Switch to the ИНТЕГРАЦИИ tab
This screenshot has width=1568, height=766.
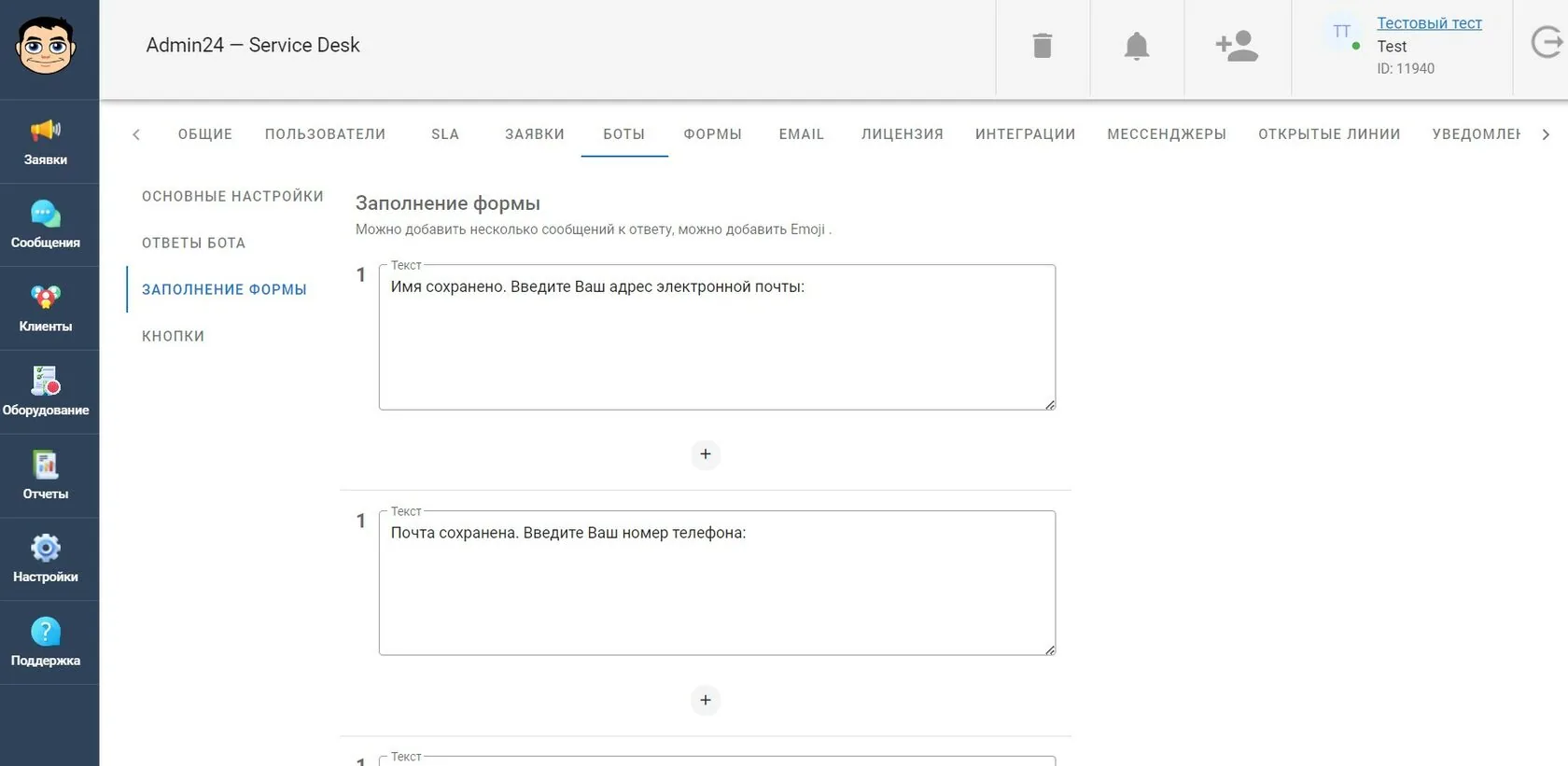coord(1026,134)
